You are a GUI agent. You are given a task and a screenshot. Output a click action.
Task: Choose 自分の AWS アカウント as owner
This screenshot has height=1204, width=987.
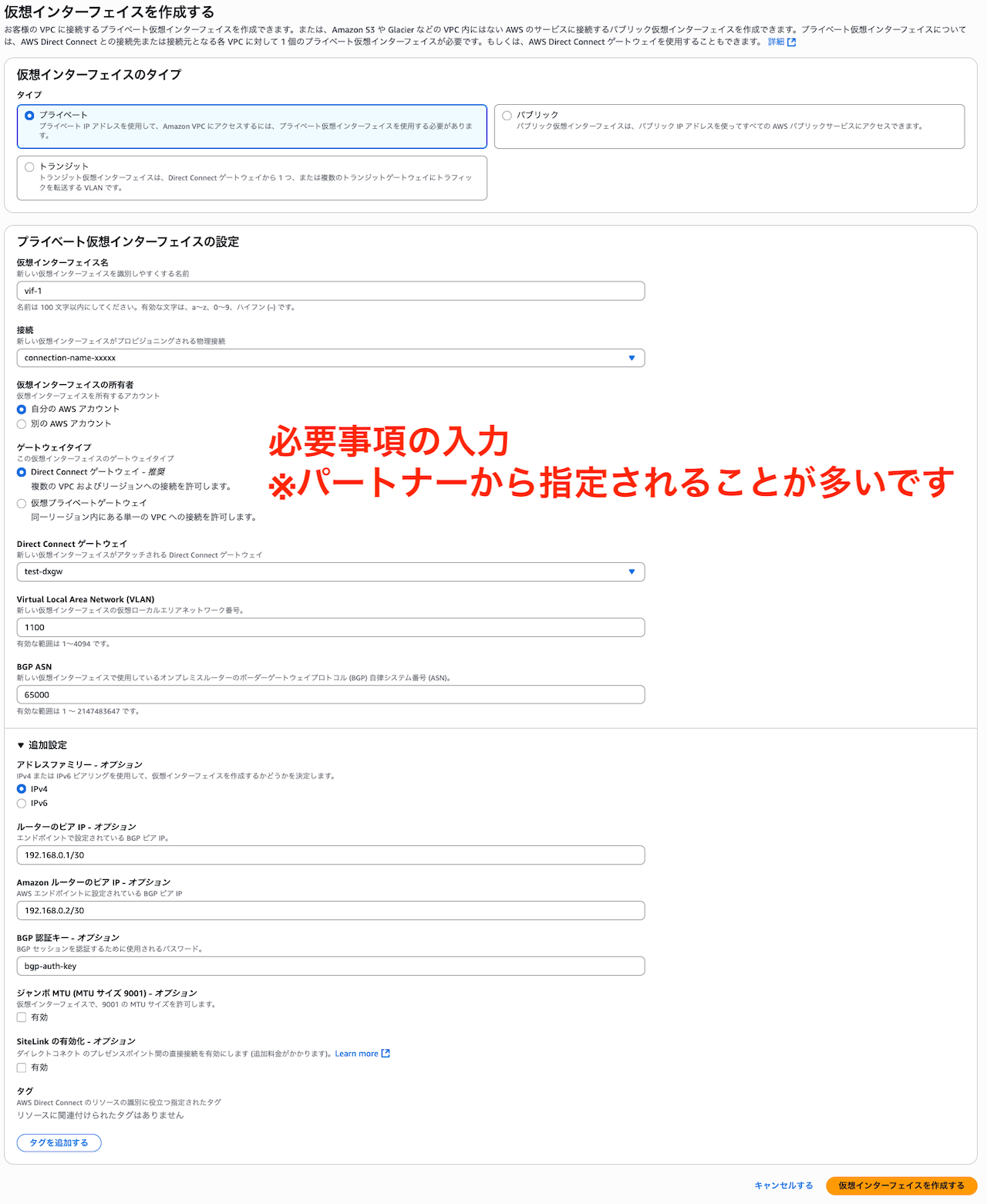point(22,410)
